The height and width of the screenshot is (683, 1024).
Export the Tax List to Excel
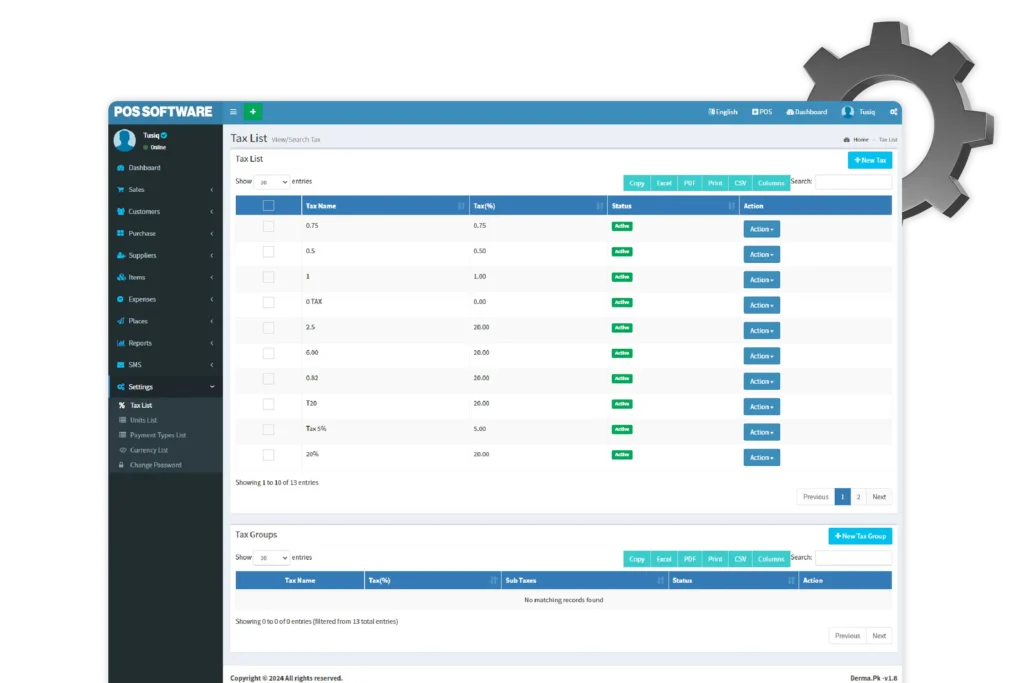tap(664, 183)
